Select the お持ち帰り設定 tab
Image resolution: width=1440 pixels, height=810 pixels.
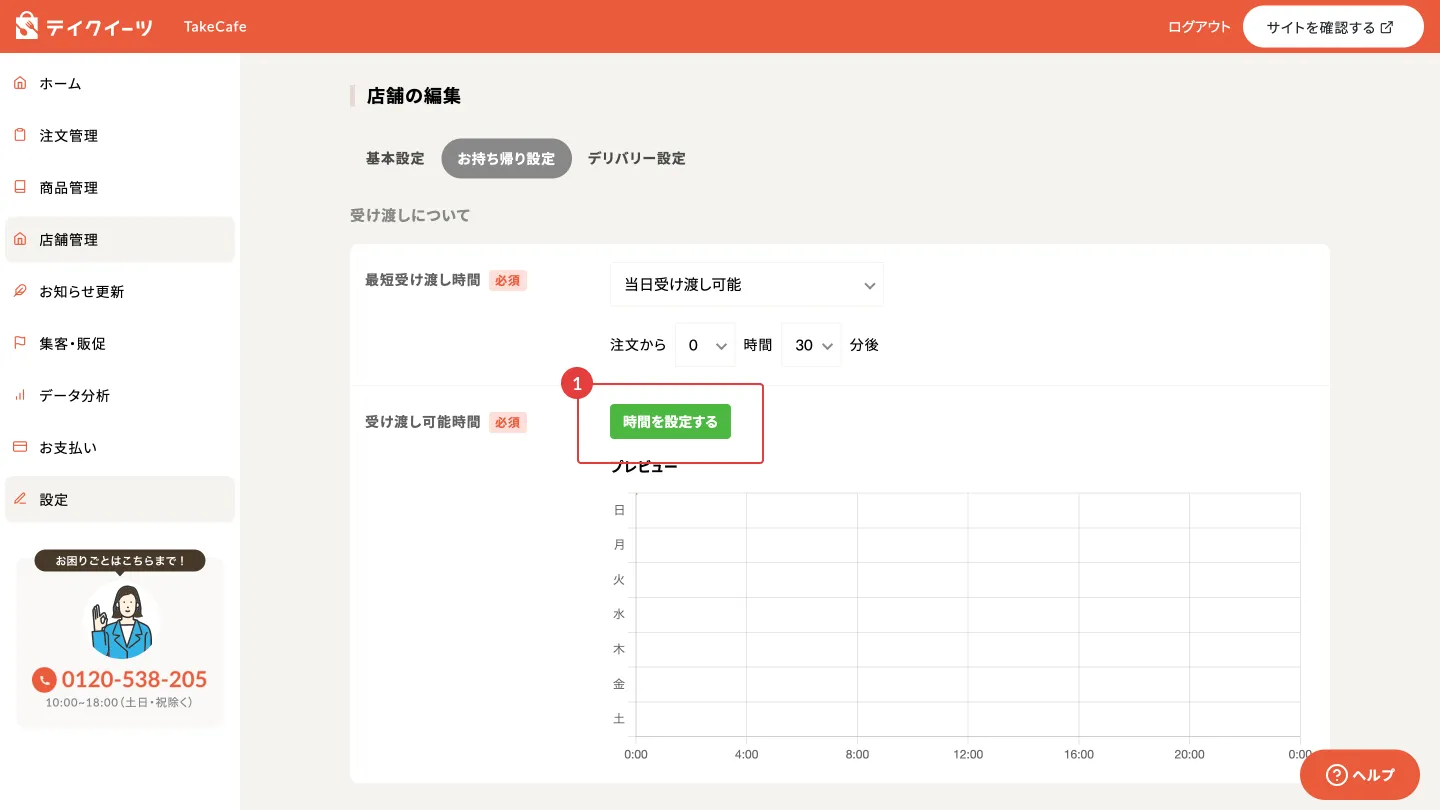click(x=506, y=158)
